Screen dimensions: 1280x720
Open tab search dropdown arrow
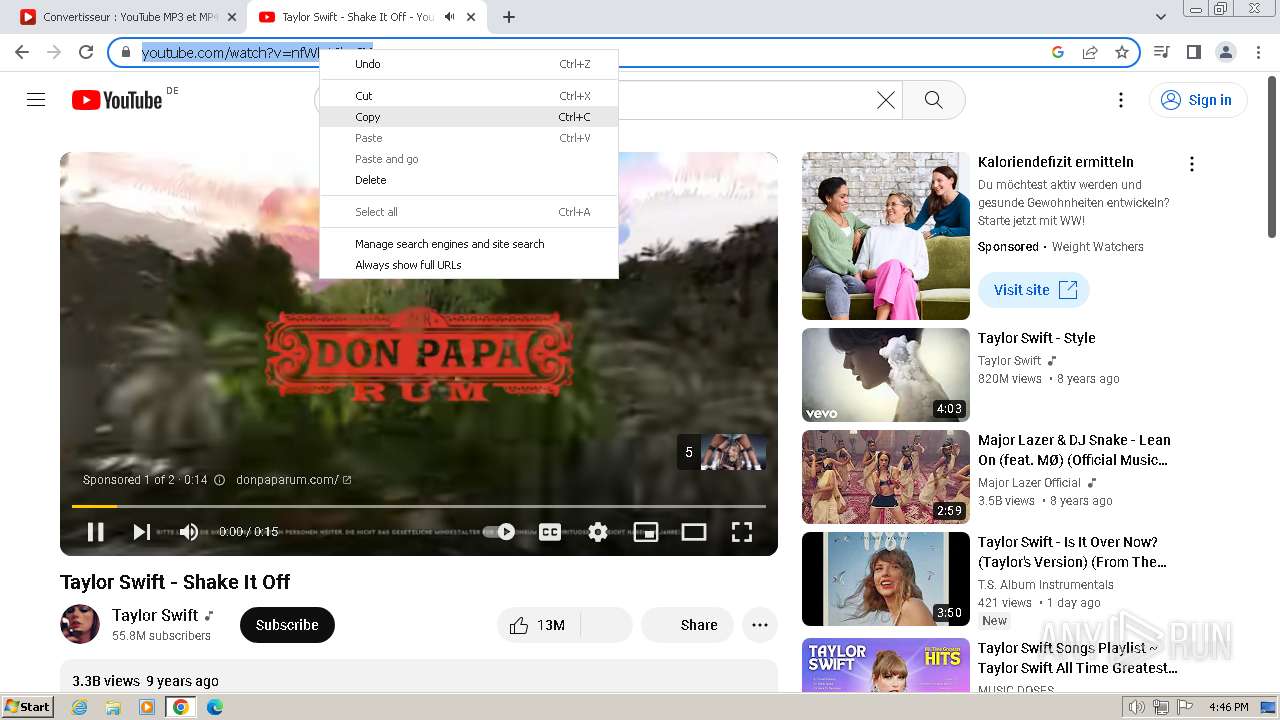point(1161,17)
